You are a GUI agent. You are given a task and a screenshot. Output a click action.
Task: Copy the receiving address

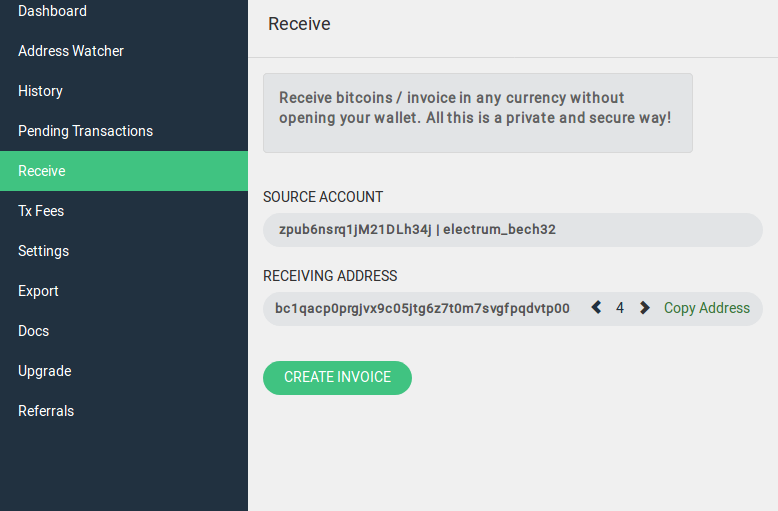click(x=707, y=308)
